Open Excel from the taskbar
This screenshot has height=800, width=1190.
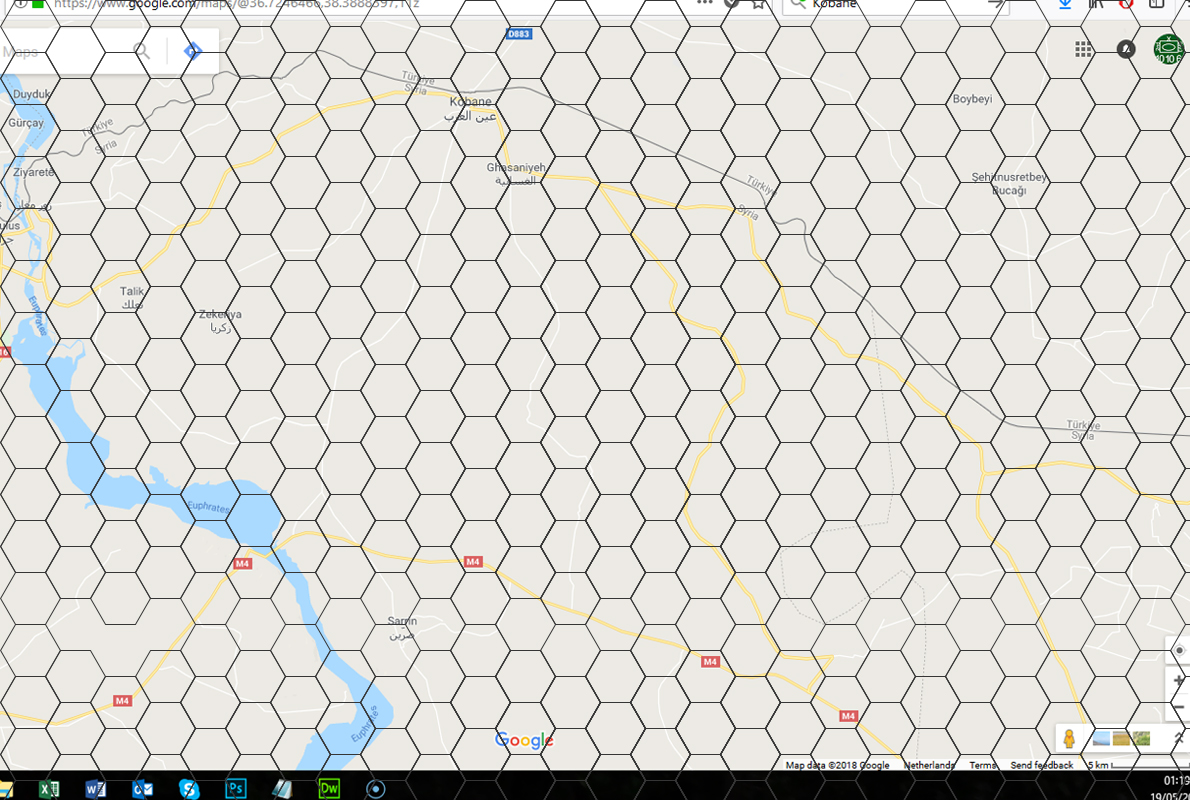[49, 789]
